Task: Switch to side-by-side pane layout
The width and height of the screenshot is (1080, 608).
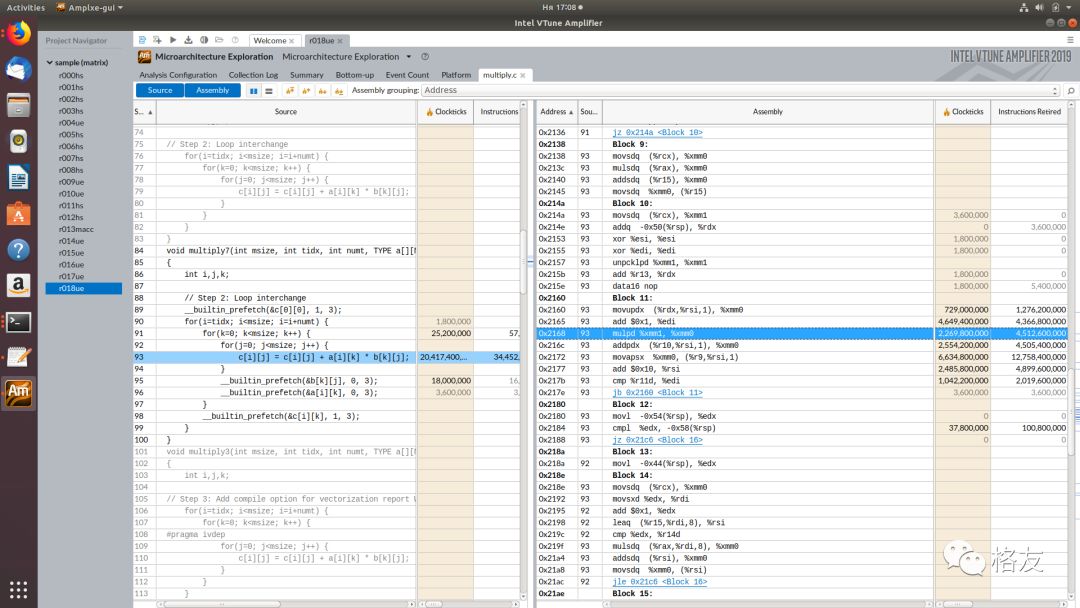Action: tap(253, 91)
